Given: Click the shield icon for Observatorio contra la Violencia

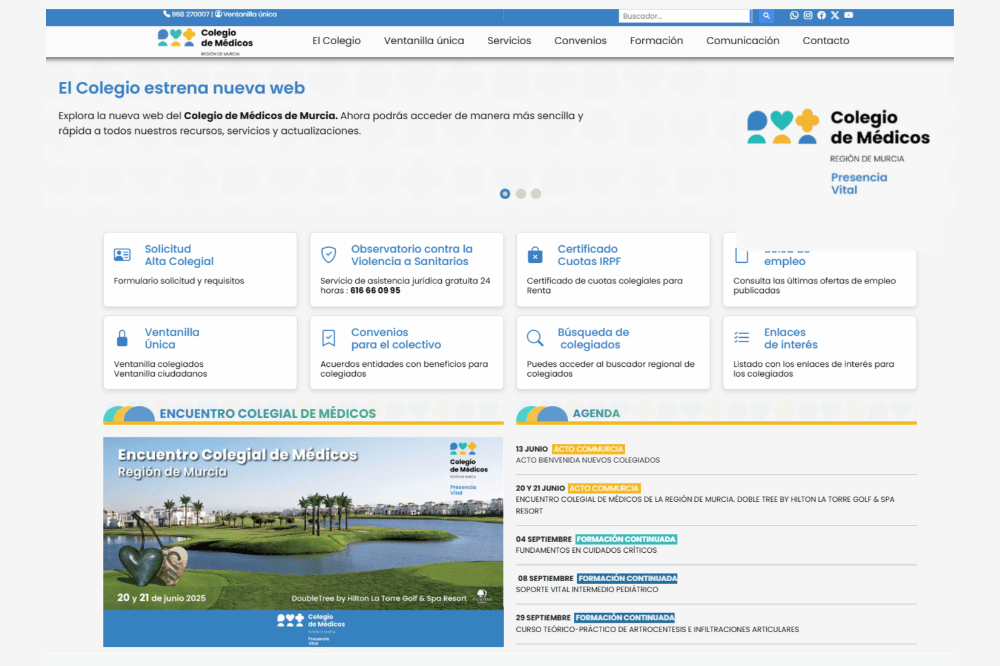Looking at the screenshot, I should pyautogui.click(x=328, y=255).
